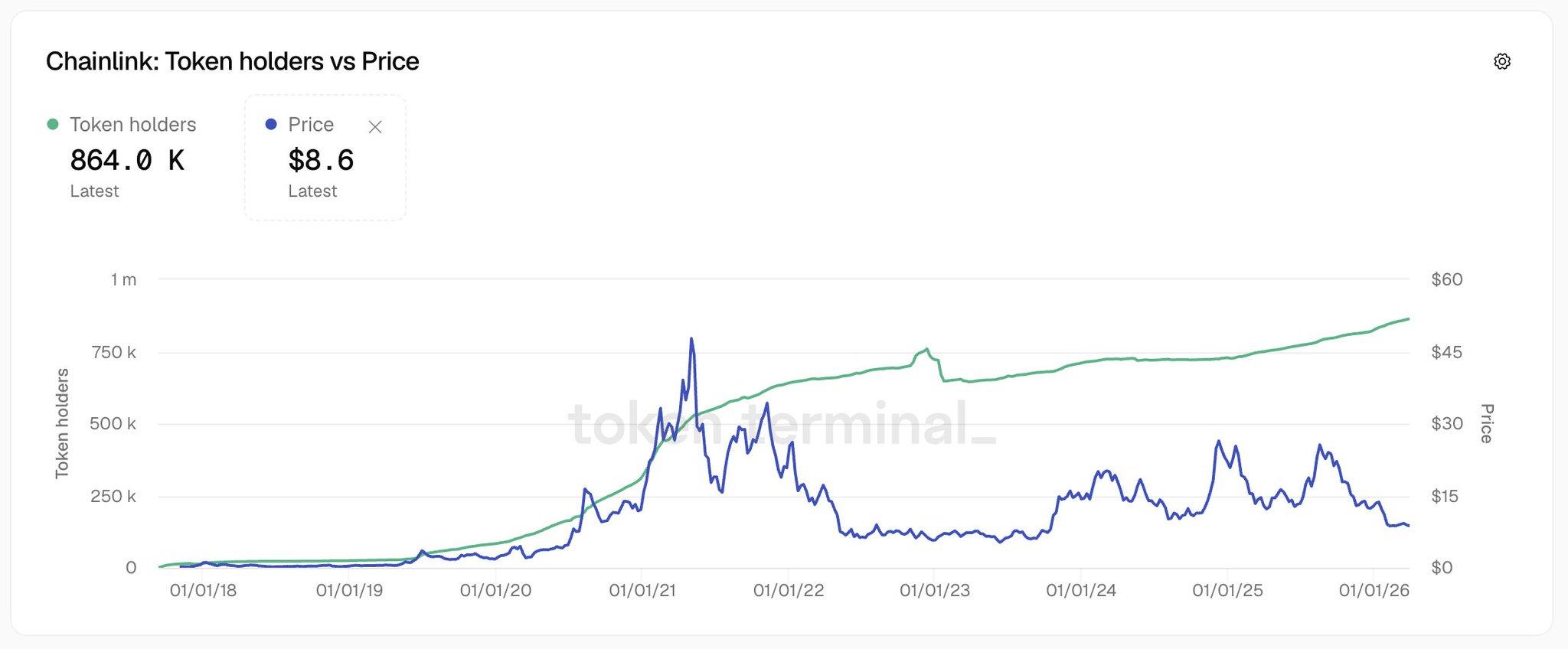Click the 864.0 K token holders value
The height and width of the screenshot is (649, 1568).
[x=127, y=161]
